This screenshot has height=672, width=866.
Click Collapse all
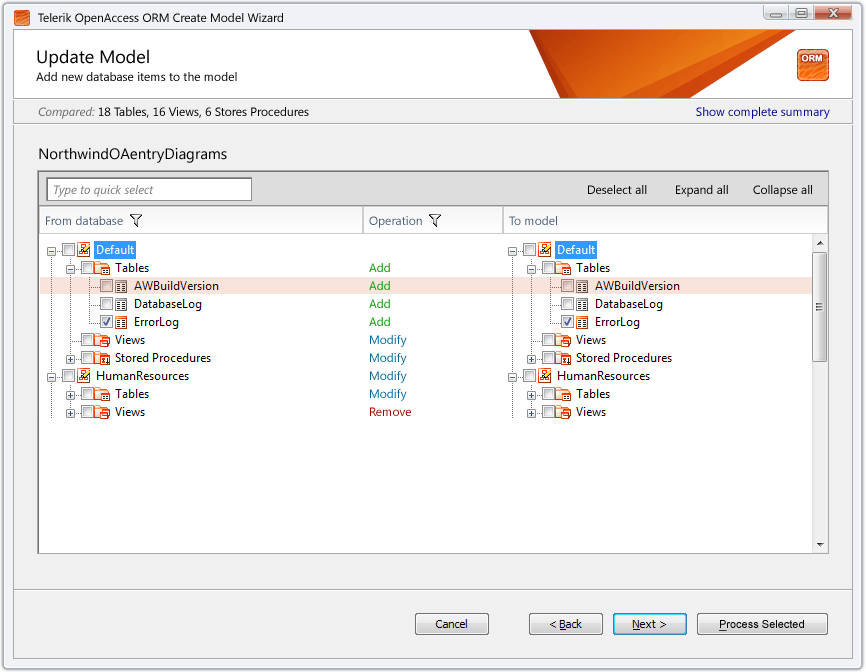pyautogui.click(x=783, y=190)
